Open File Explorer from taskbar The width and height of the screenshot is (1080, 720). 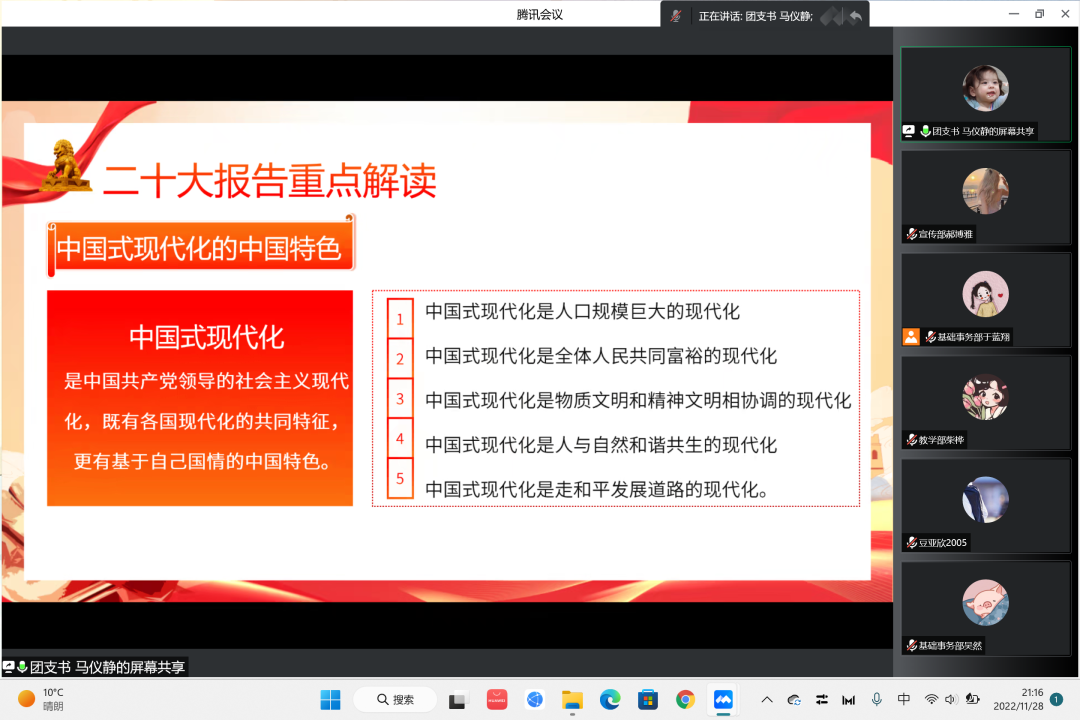pyautogui.click(x=572, y=699)
